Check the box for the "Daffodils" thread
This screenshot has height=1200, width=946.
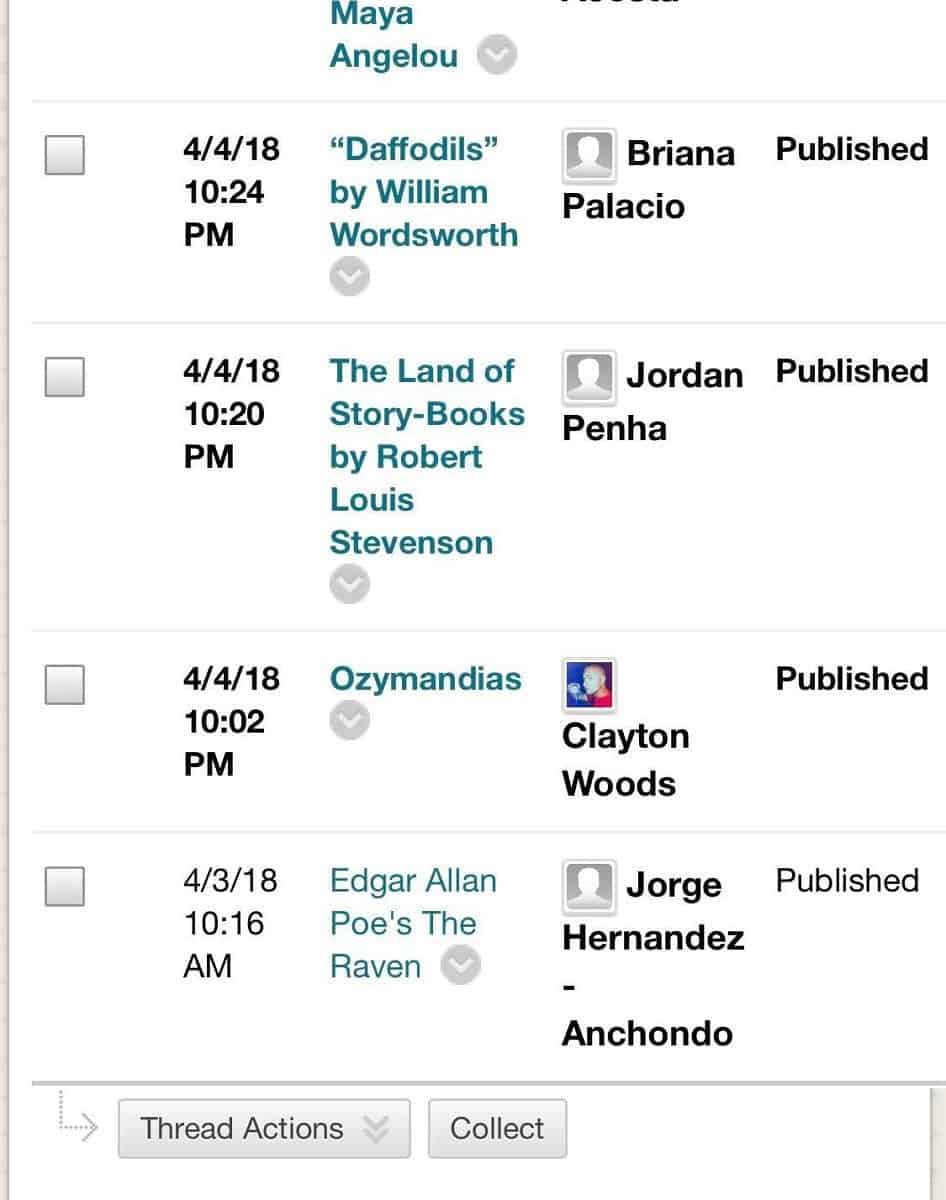[x=64, y=155]
